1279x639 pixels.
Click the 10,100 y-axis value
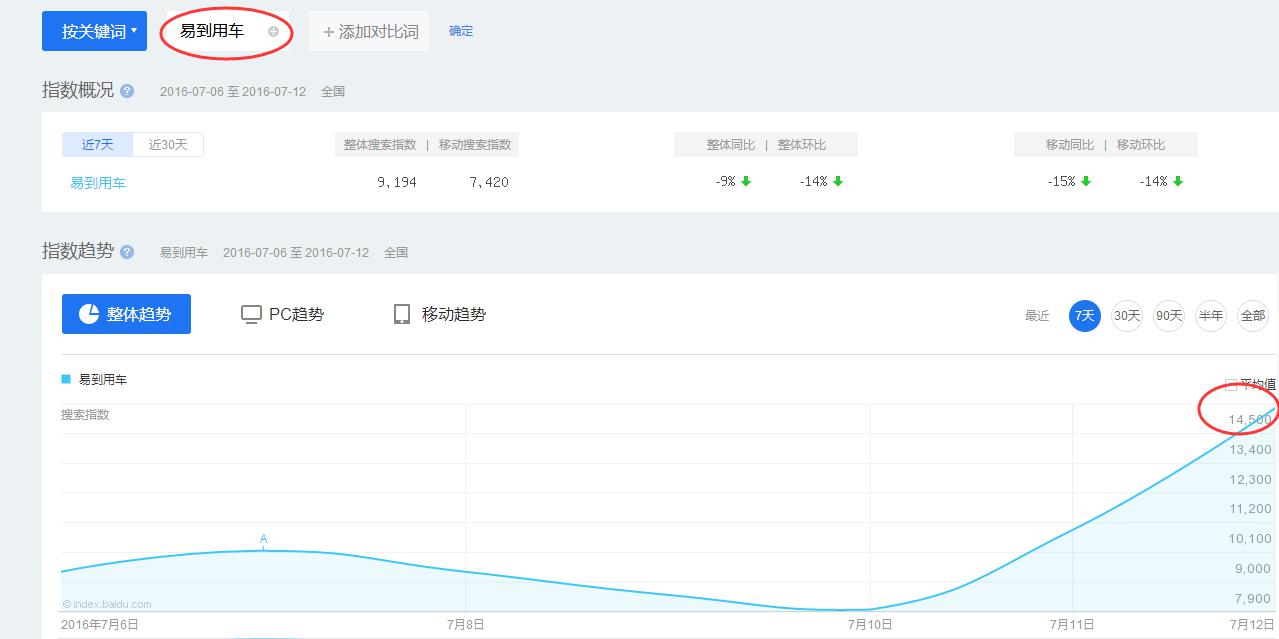coord(1250,539)
